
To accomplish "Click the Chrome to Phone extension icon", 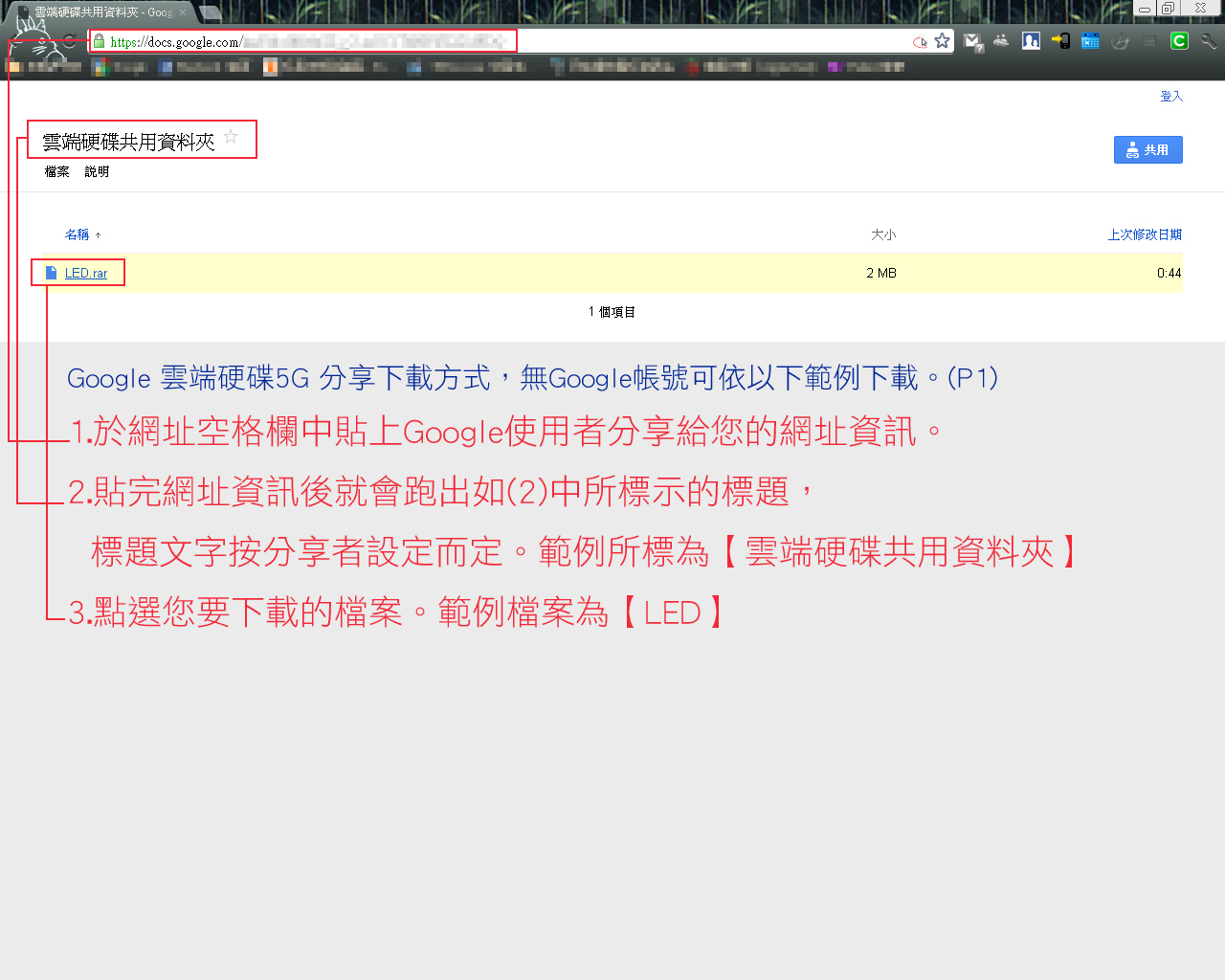I will [1060, 41].
